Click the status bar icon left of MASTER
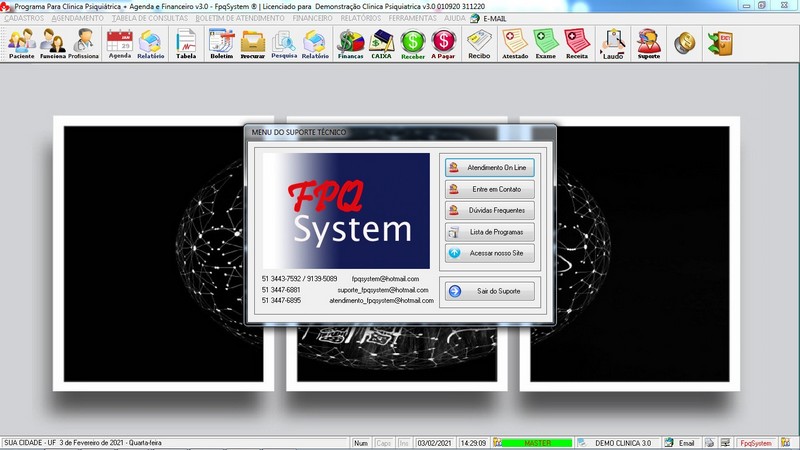The width and height of the screenshot is (800, 450). [497, 442]
